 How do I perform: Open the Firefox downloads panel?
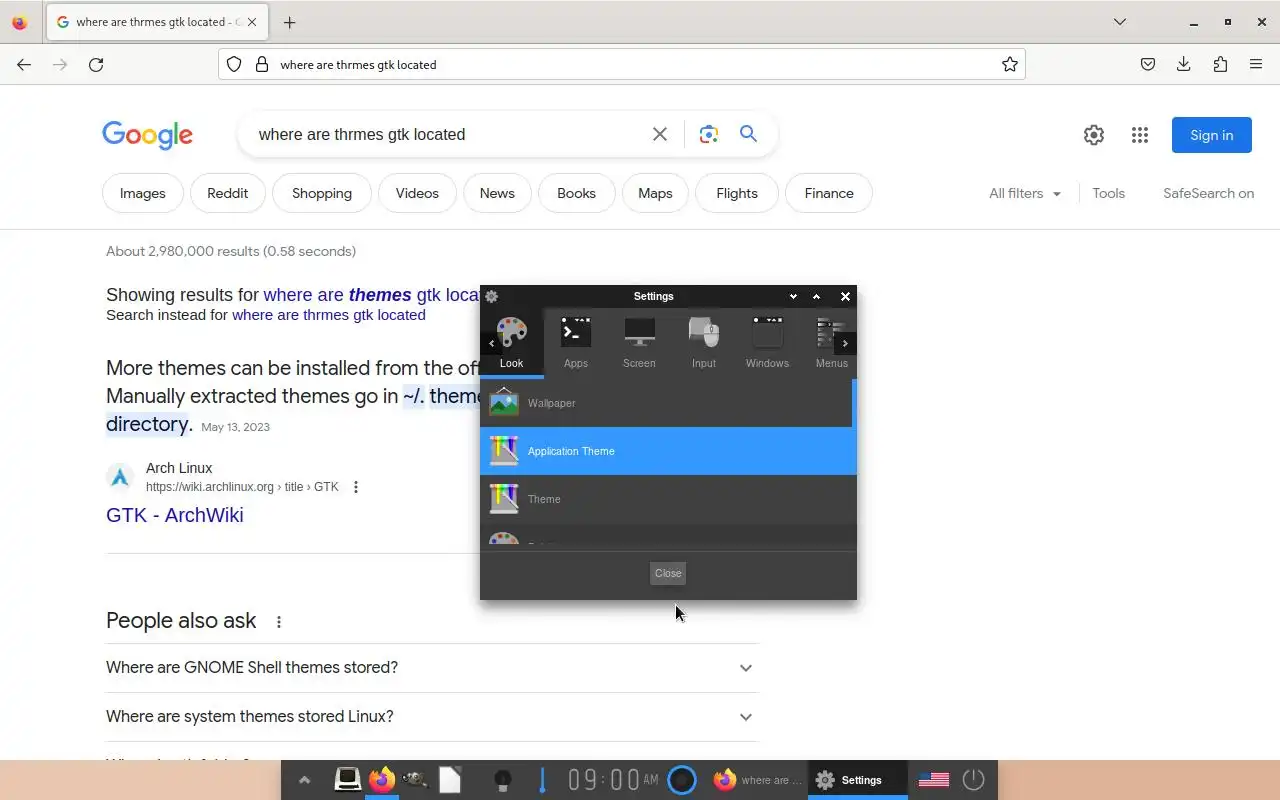click(1184, 64)
